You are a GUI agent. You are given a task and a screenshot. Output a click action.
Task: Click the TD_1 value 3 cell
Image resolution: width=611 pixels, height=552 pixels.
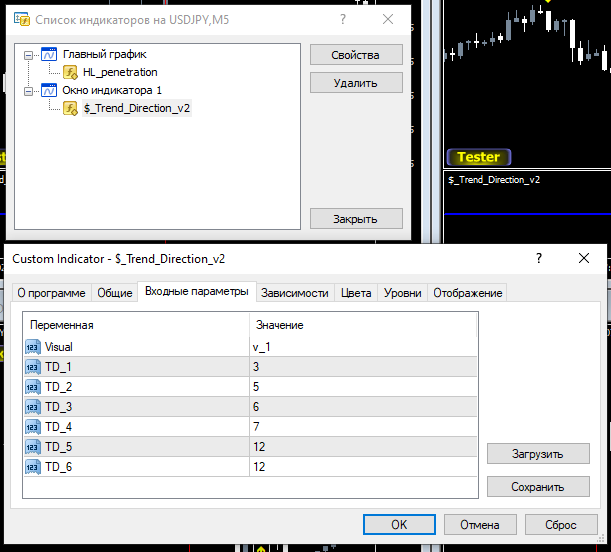(363, 367)
